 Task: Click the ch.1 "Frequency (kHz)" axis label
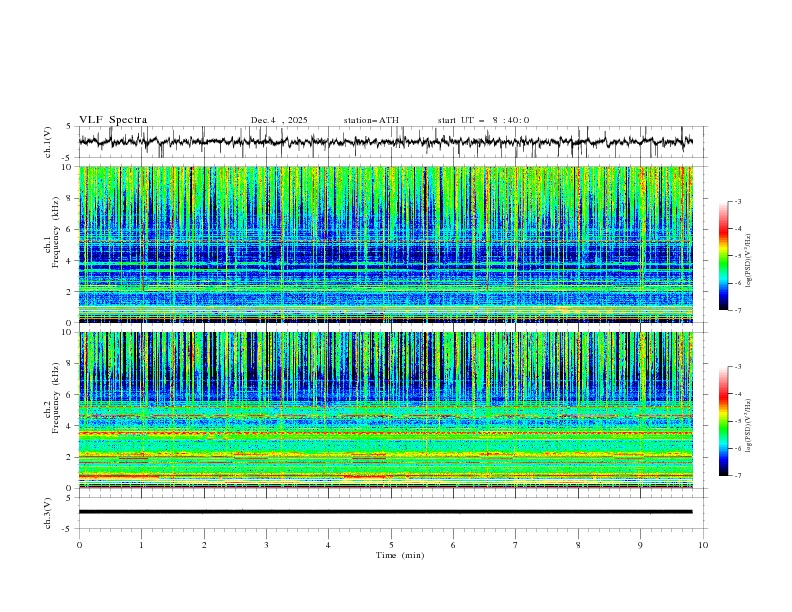click(56, 231)
